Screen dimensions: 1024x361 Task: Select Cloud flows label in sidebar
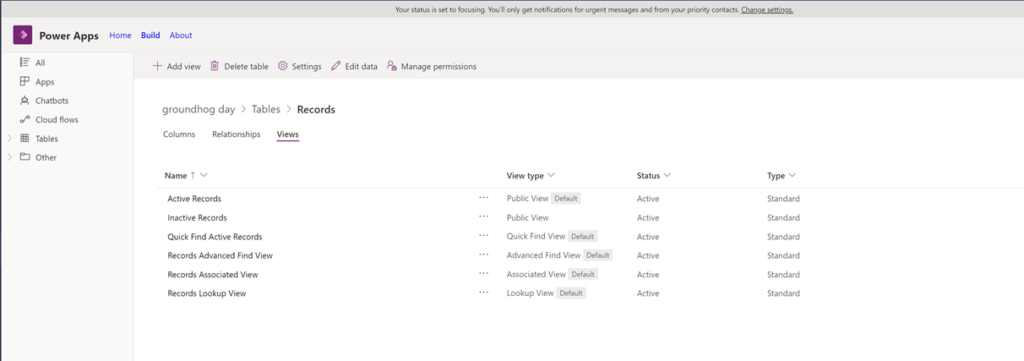click(57, 119)
